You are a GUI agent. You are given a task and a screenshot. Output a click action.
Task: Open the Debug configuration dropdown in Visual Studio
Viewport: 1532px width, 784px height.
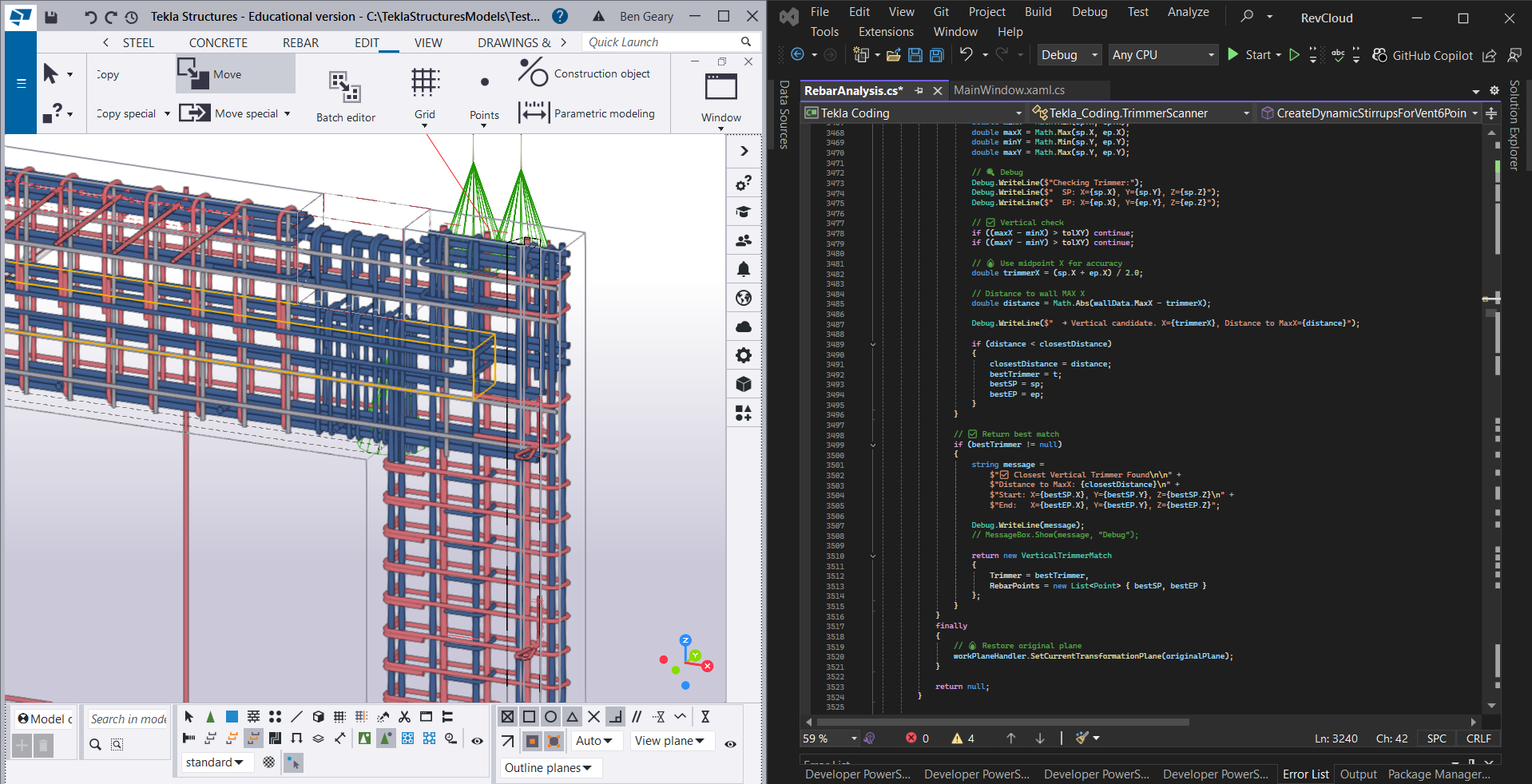tap(1070, 55)
